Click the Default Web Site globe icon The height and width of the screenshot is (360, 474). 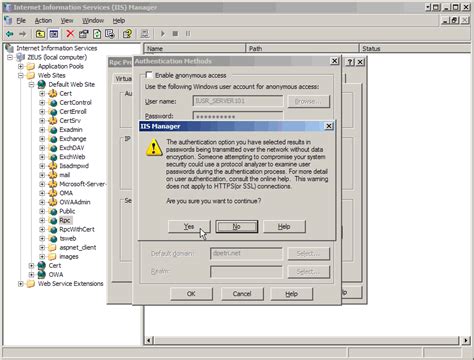click(42, 84)
